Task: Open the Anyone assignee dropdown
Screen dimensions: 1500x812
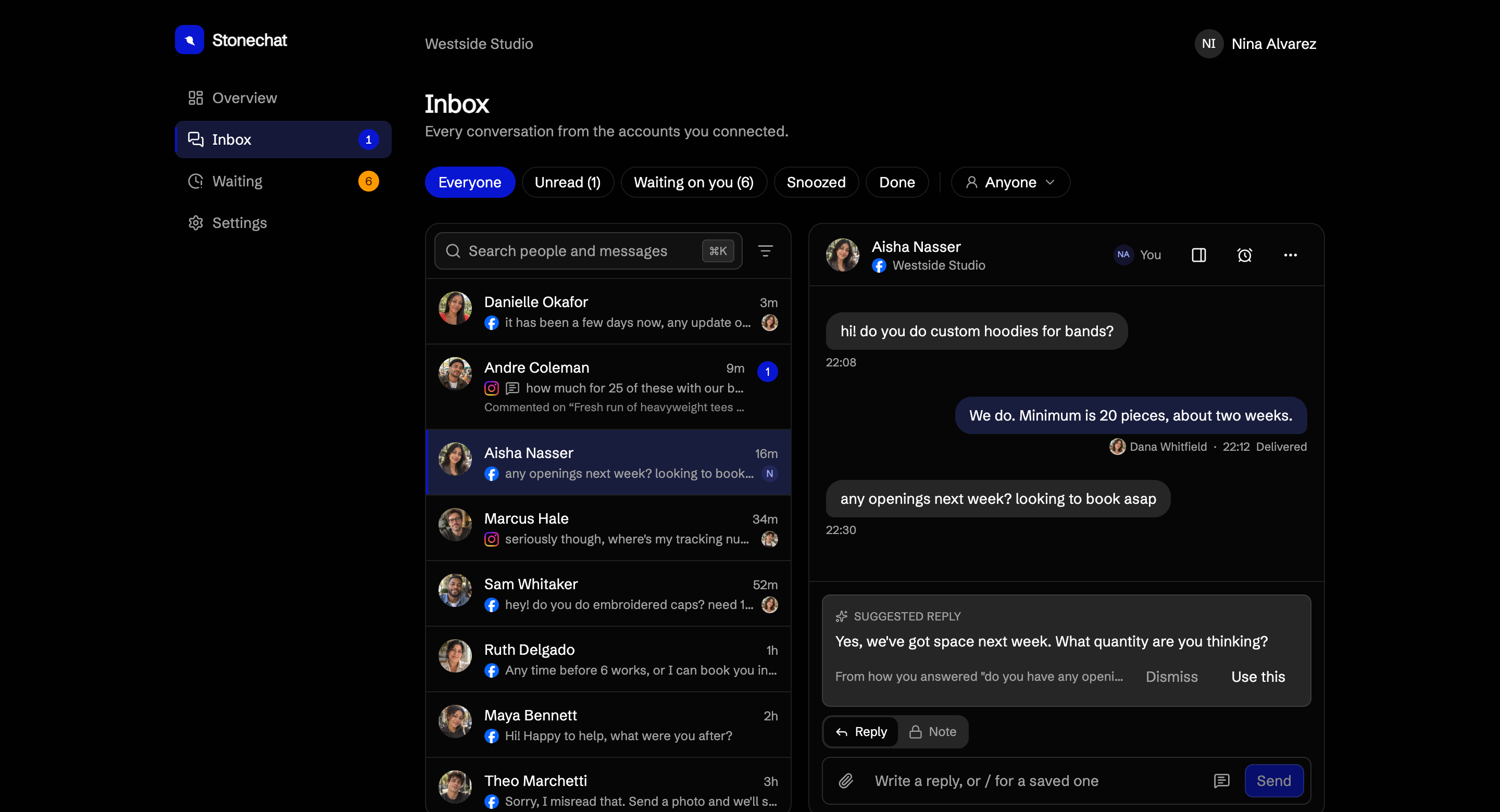Action: click(1010, 182)
